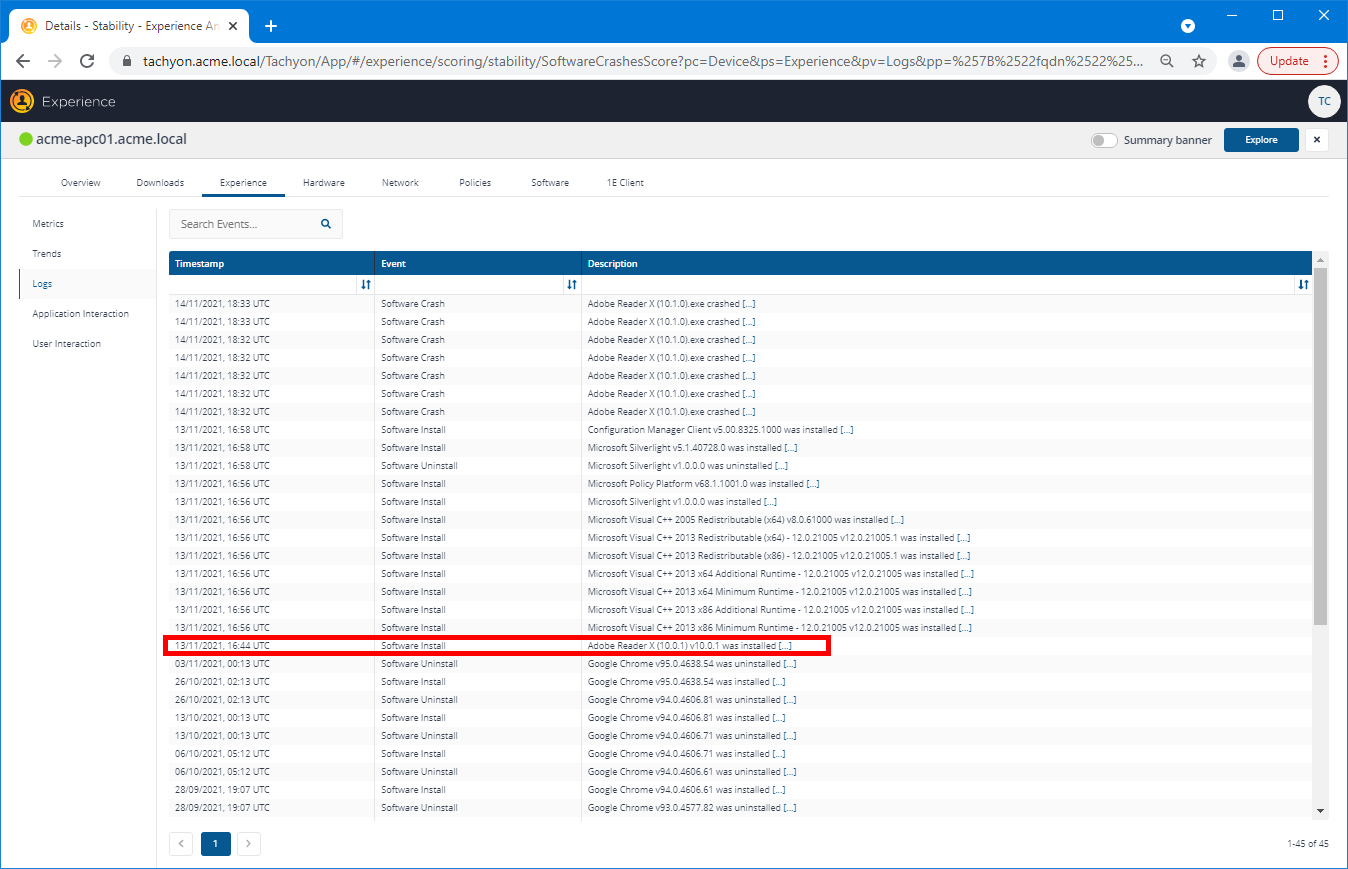Click Microsoft Silverlight v5.1.40728.0 was installed
Image resolution: width=1348 pixels, height=869 pixels.
pyautogui.click(x=692, y=448)
